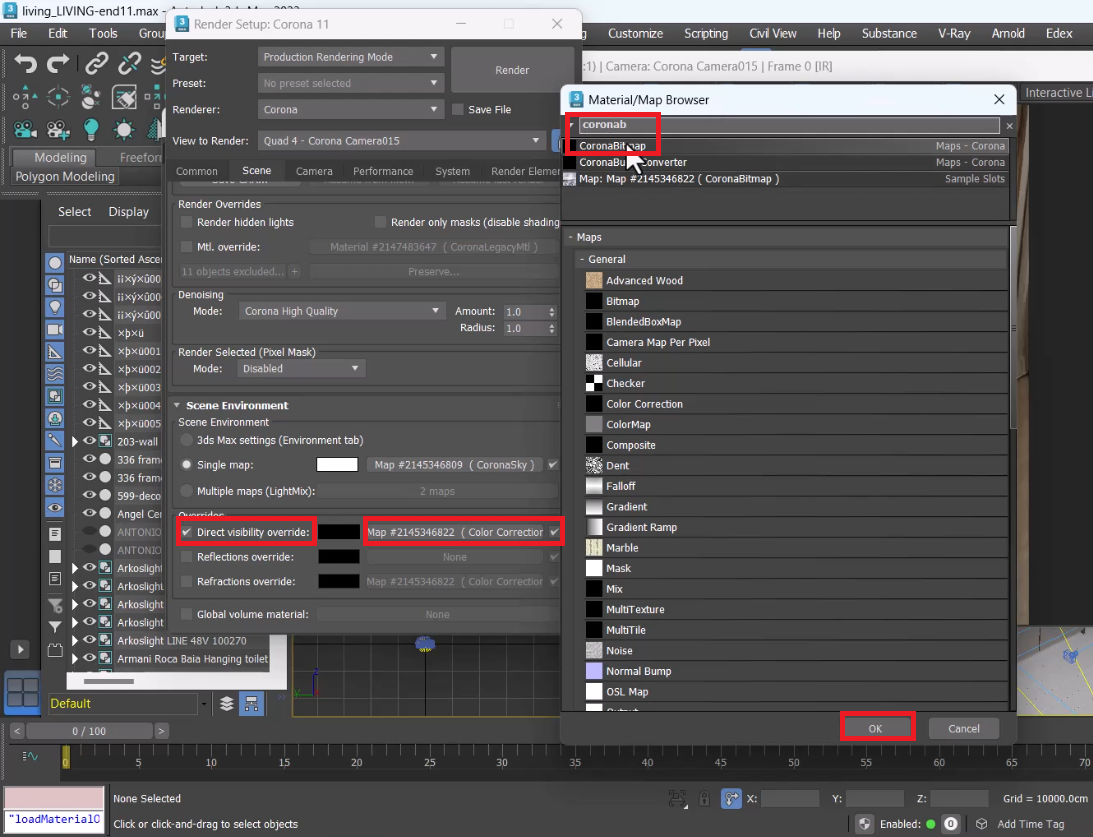Click the time slider 0 / 100
The image size is (1093, 837).
[x=89, y=731]
